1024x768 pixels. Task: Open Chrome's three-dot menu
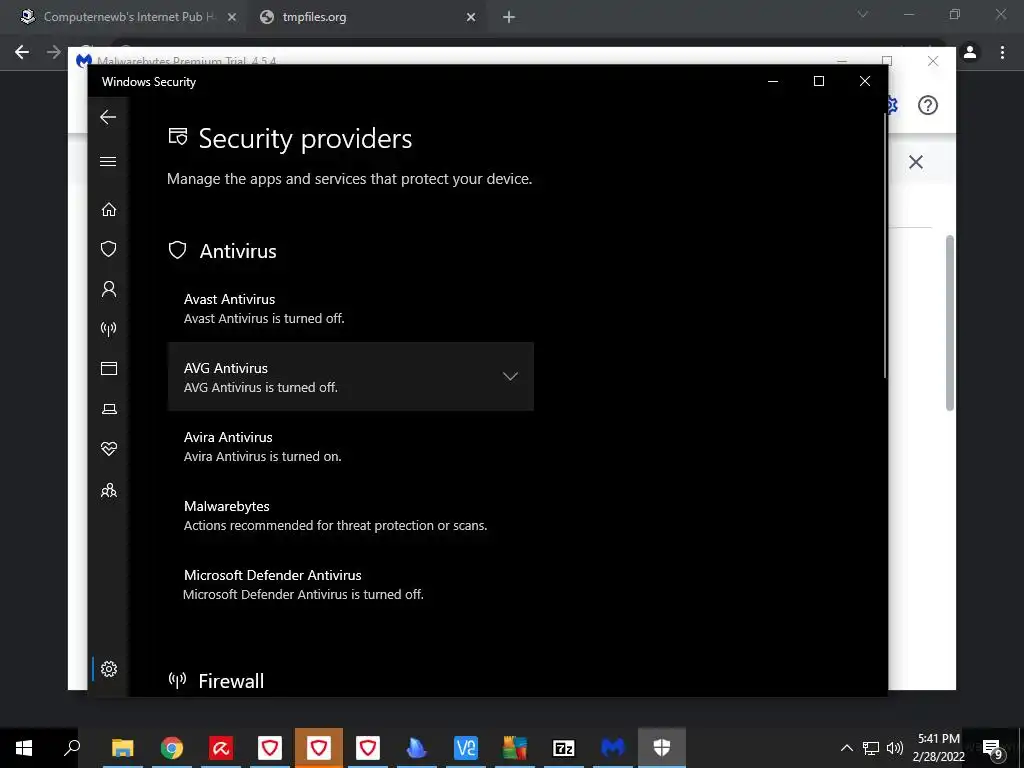tap(1002, 52)
